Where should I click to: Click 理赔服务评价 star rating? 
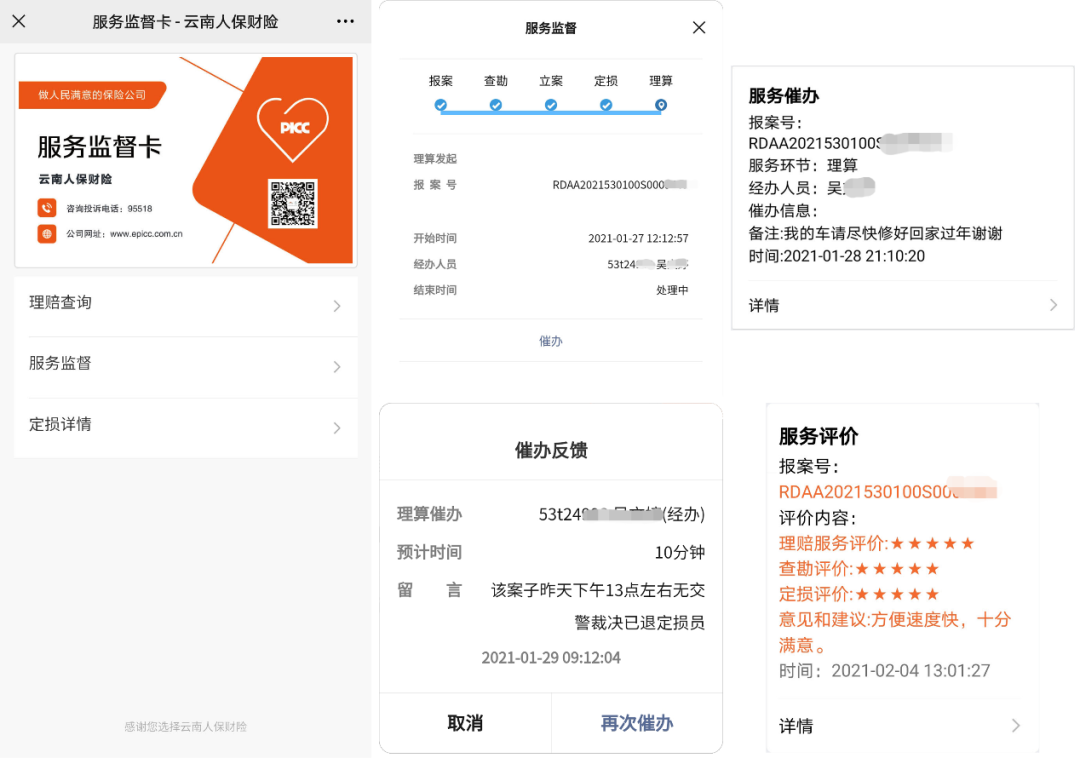[x=932, y=544]
